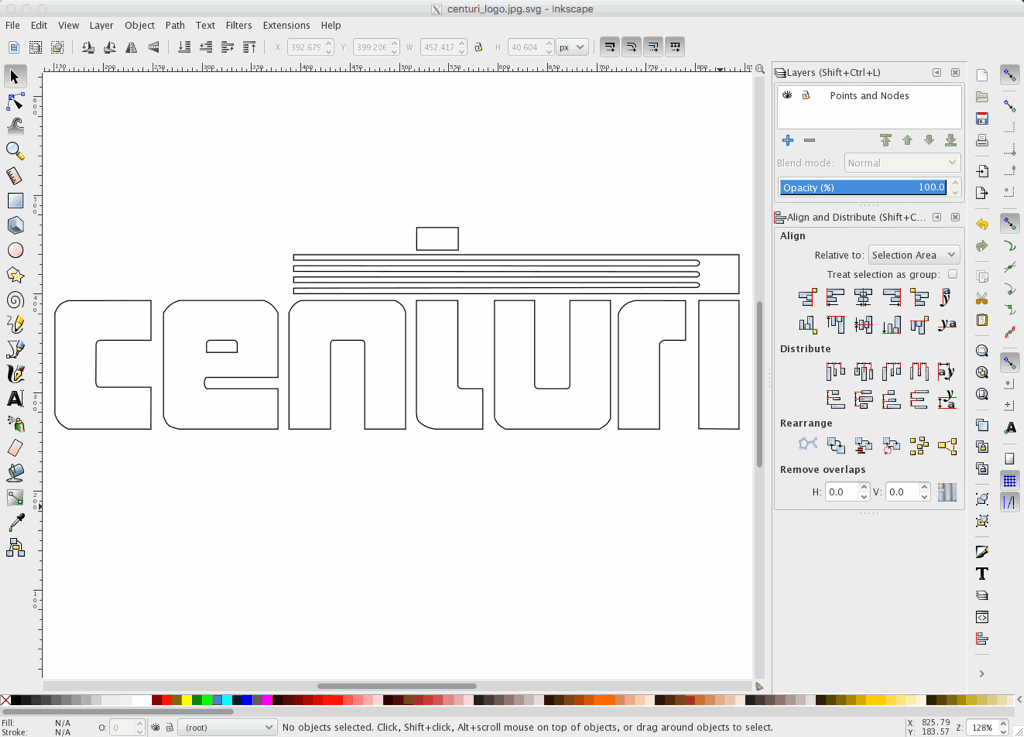Open the File menu
This screenshot has height=737, width=1024.
(x=12, y=25)
